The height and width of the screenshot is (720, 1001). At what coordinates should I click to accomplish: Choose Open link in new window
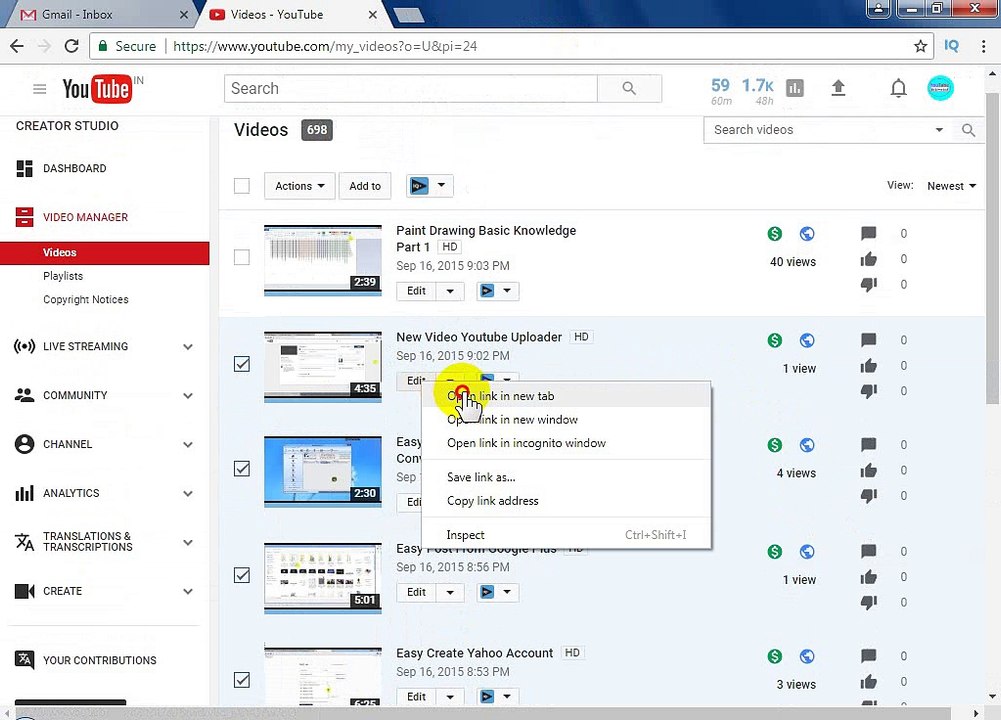click(566, 419)
